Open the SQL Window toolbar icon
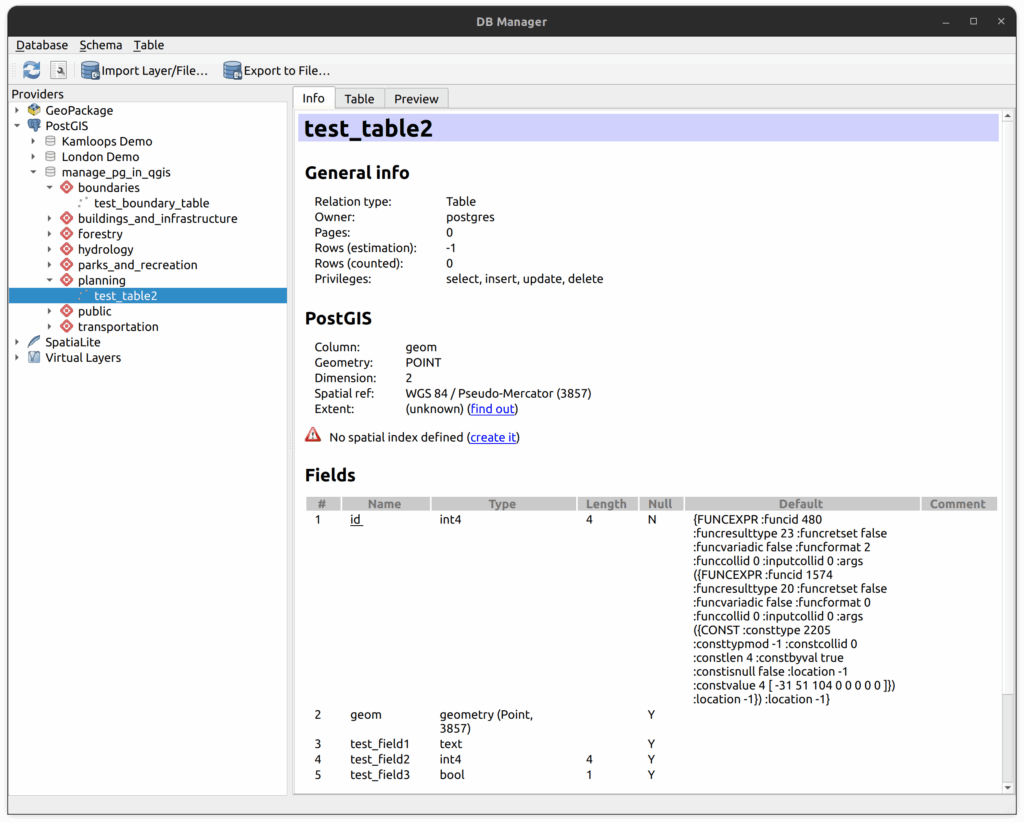The width and height of the screenshot is (1024, 822). pos(59,70)
